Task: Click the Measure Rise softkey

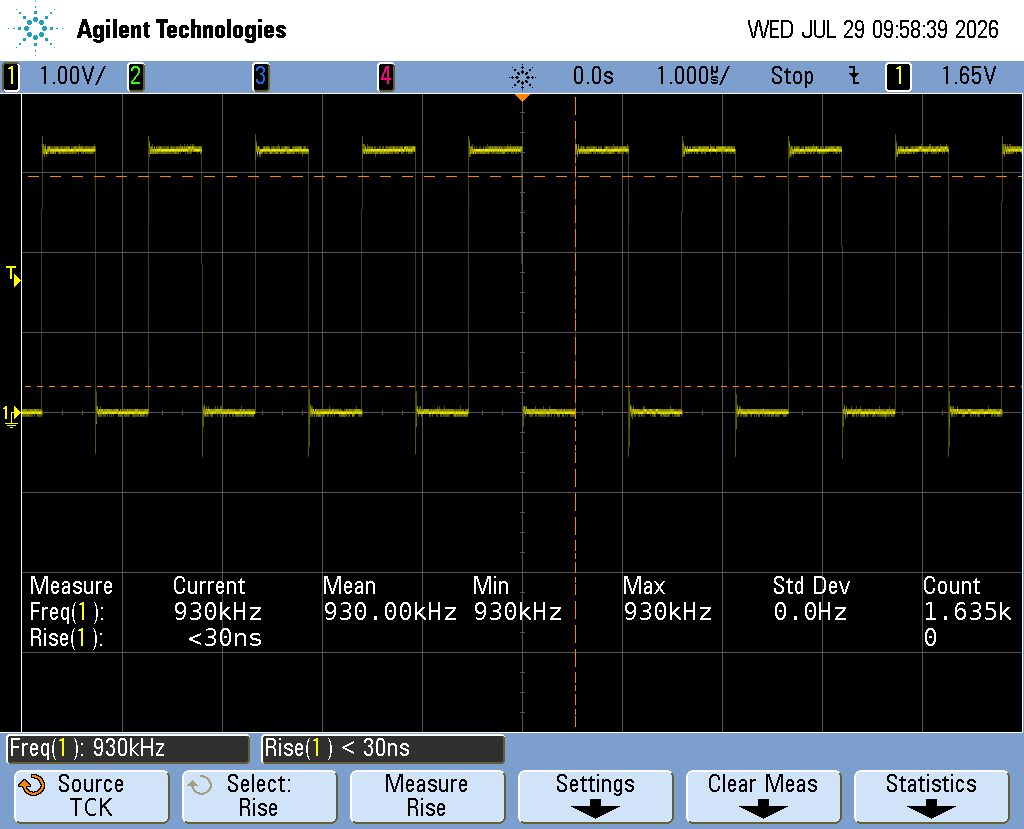Action: tap(427, 796)
